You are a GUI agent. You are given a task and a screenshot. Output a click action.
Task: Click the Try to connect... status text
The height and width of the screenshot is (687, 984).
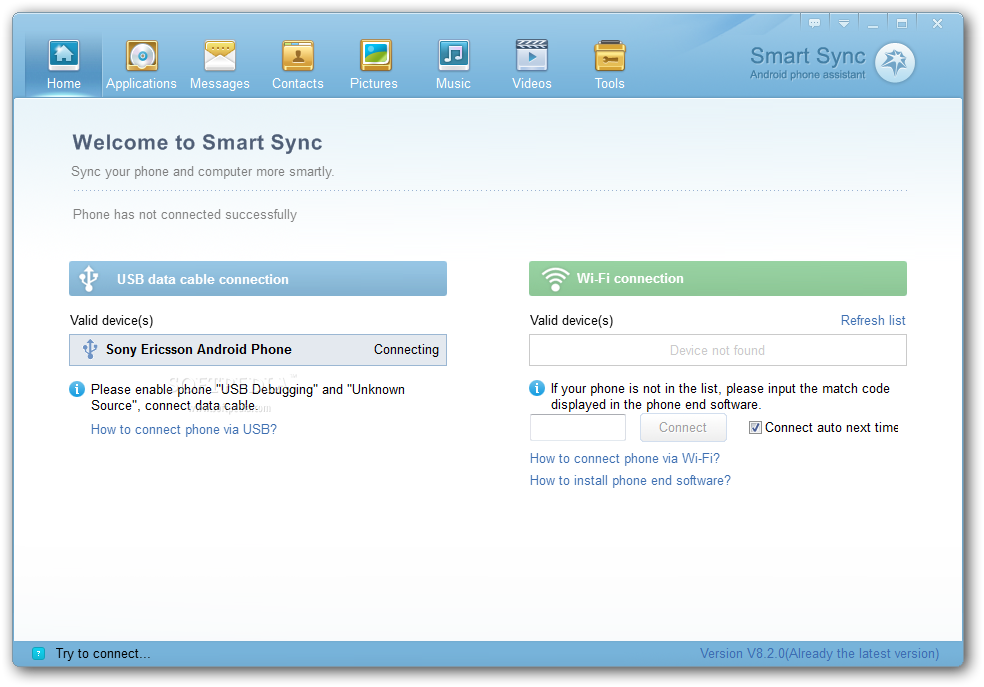[x=103, y=653]
